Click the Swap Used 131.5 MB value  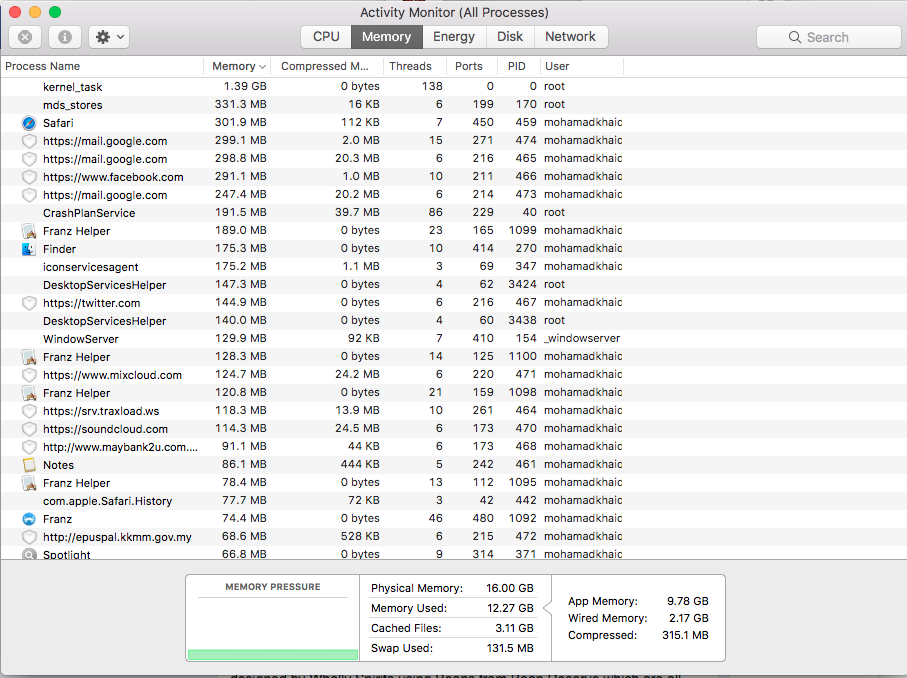tap(510, 648)
